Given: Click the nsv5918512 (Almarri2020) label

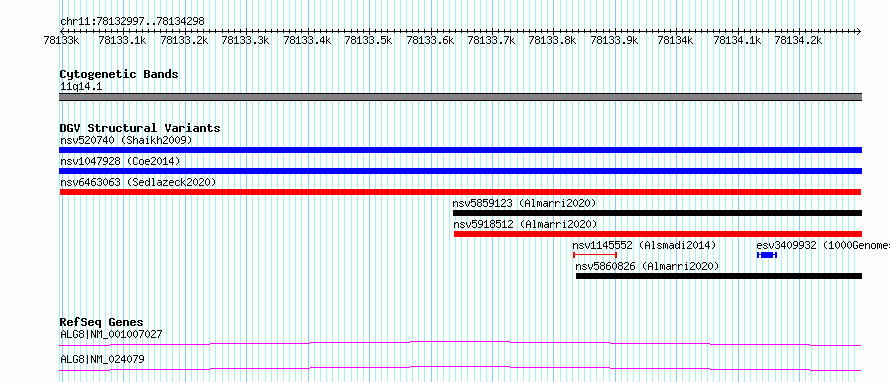Looking at the screenshot, I should pyautogui.click(x=524, y=224).
